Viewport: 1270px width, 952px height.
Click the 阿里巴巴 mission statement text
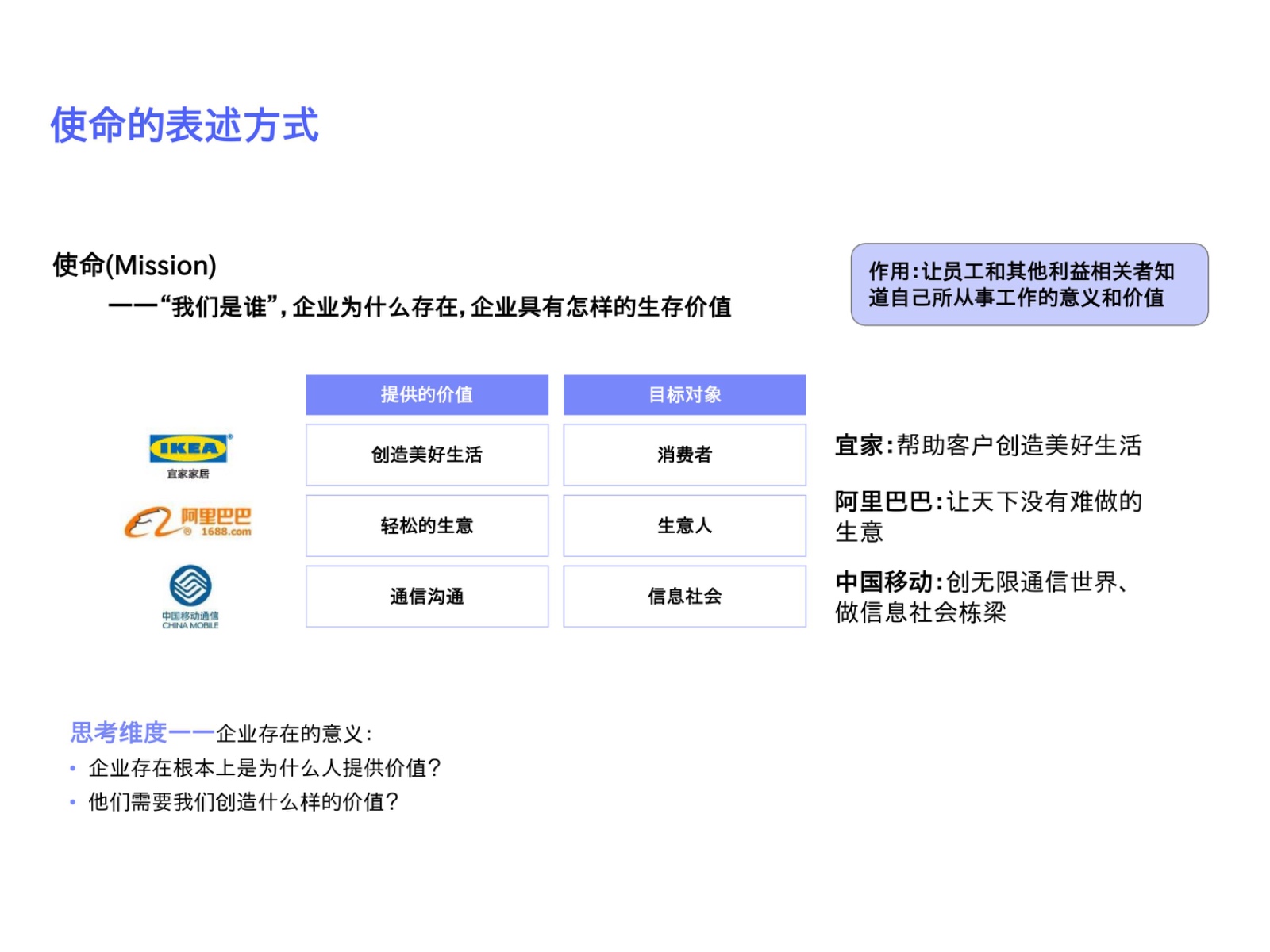(987, 516)
